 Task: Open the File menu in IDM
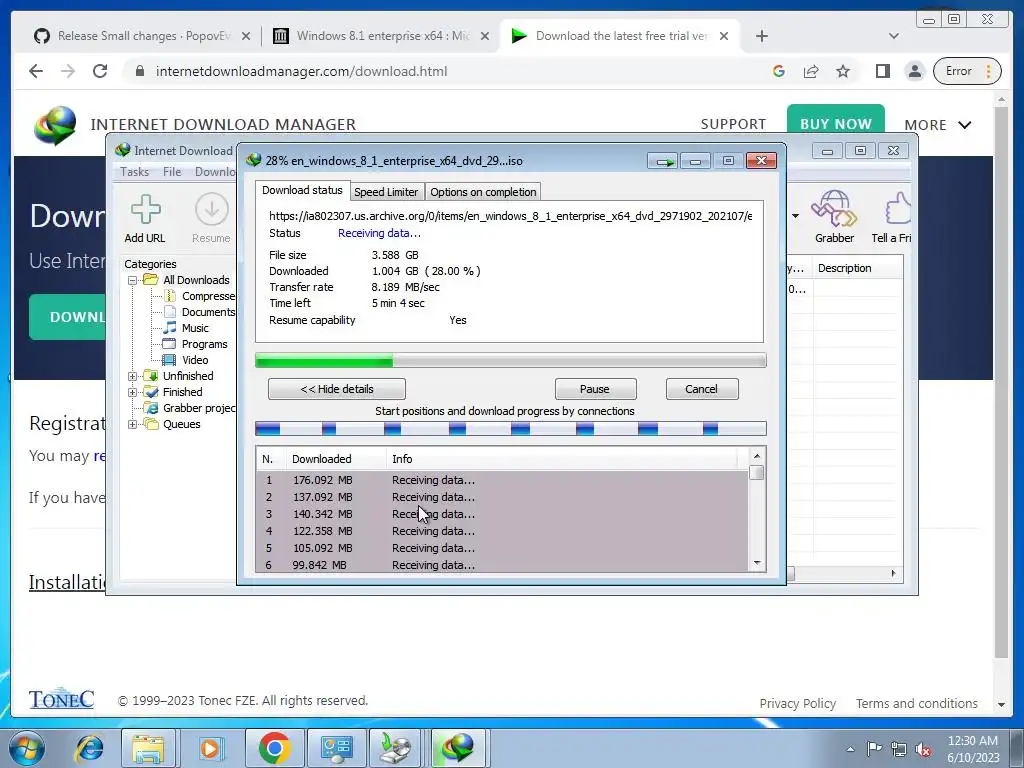tap(172, 172)
